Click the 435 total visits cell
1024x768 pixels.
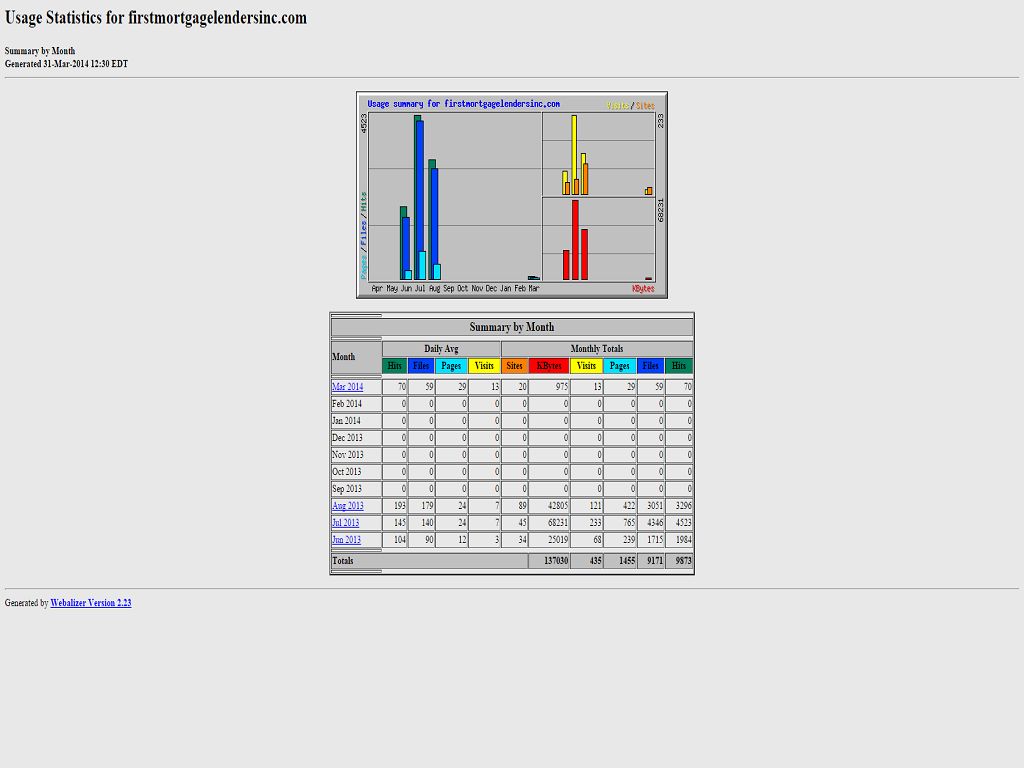click(x=586, y=560)
